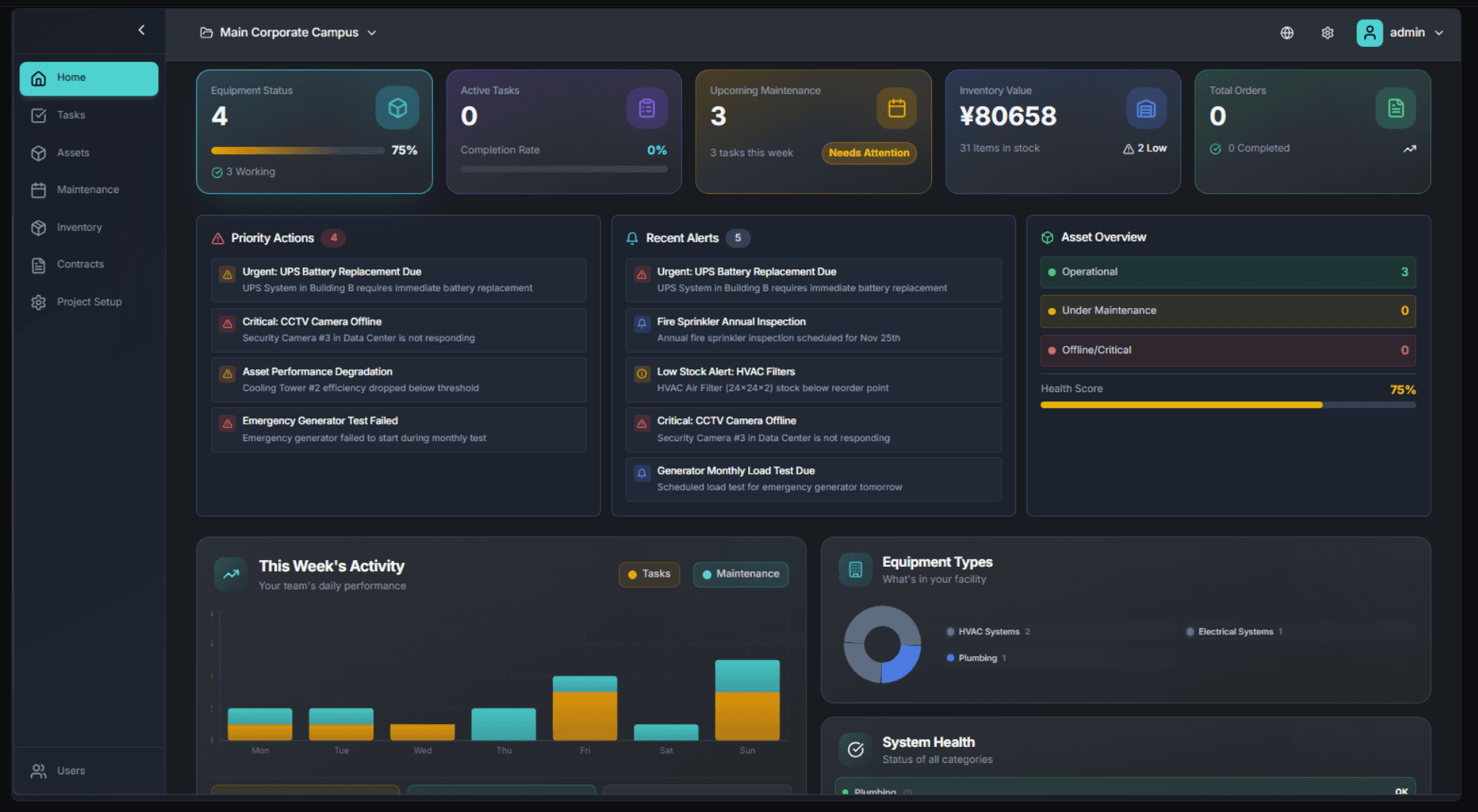Open the globe language icon in top bar
Viewport: 1478px width, 812px height.
pyautogui.click(x=1286, y=33)
